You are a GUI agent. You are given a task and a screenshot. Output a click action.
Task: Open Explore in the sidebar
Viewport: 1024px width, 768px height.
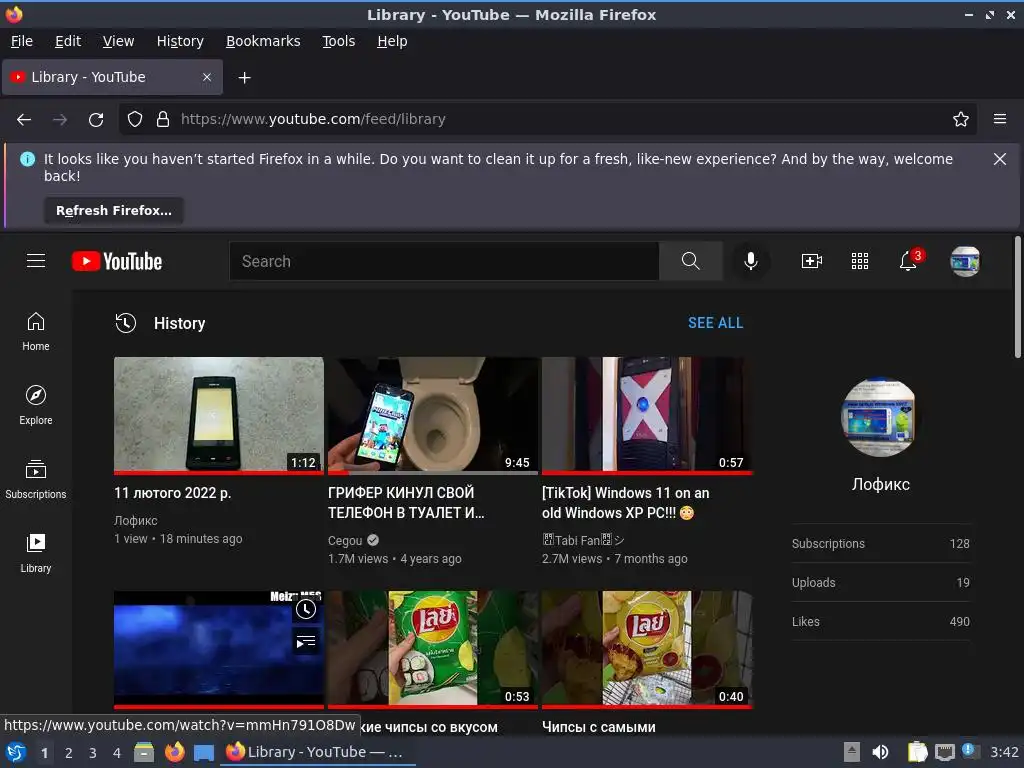(x=36, y=406)
